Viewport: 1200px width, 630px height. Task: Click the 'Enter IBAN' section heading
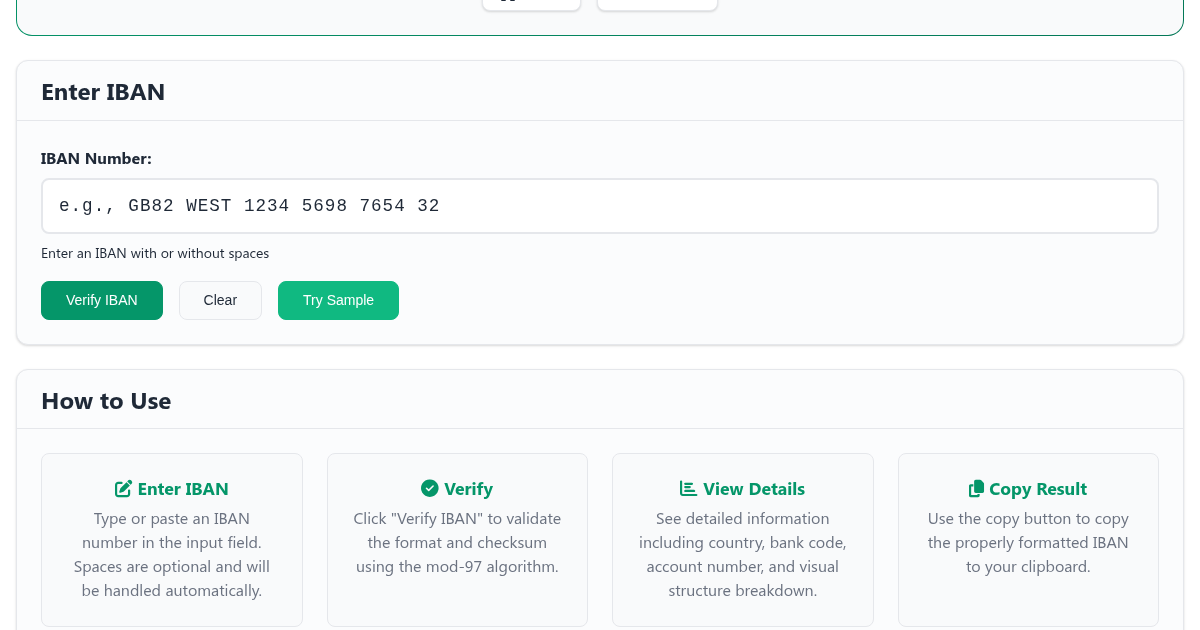click(x=103, y=92)
